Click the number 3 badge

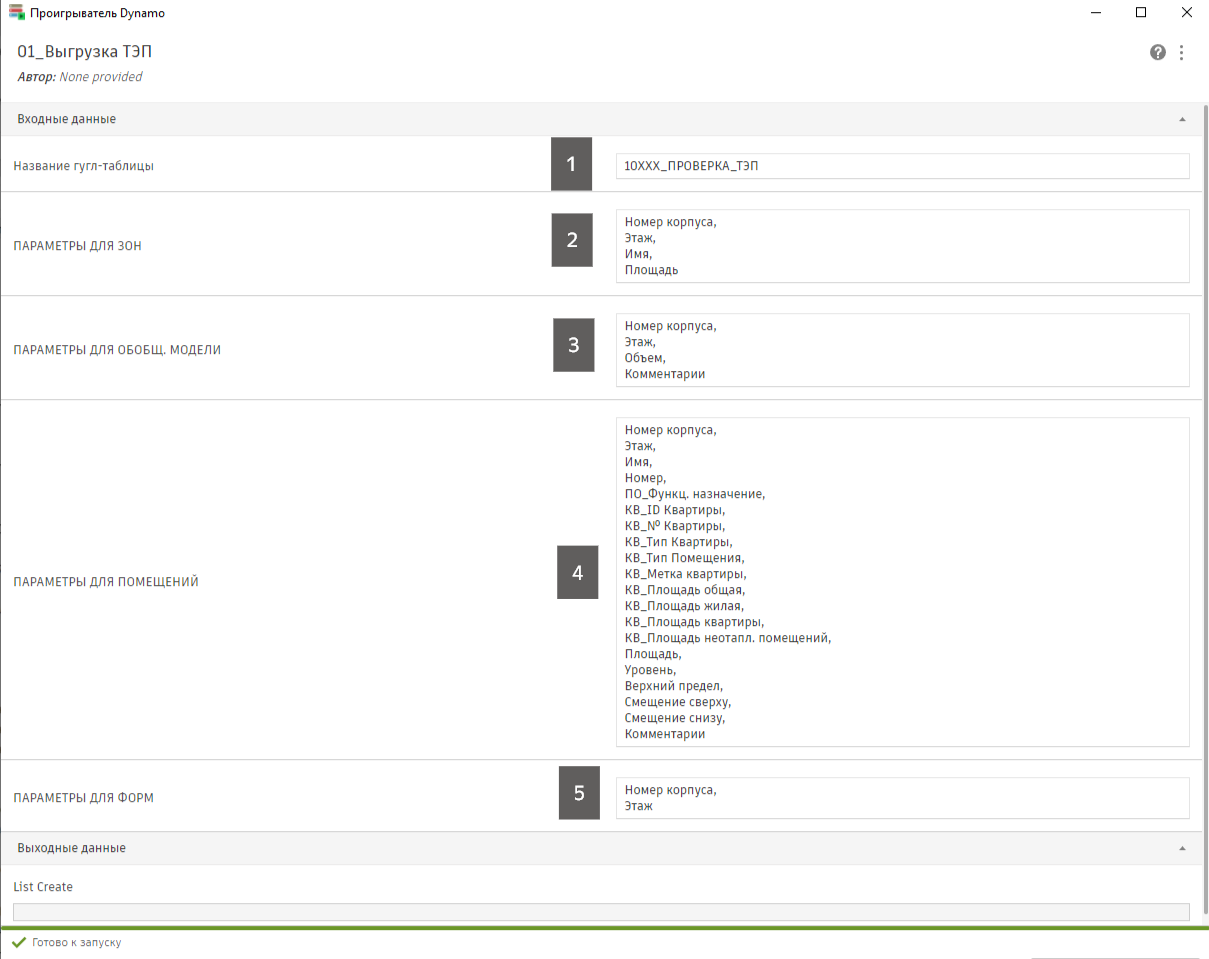pos(573,345)
